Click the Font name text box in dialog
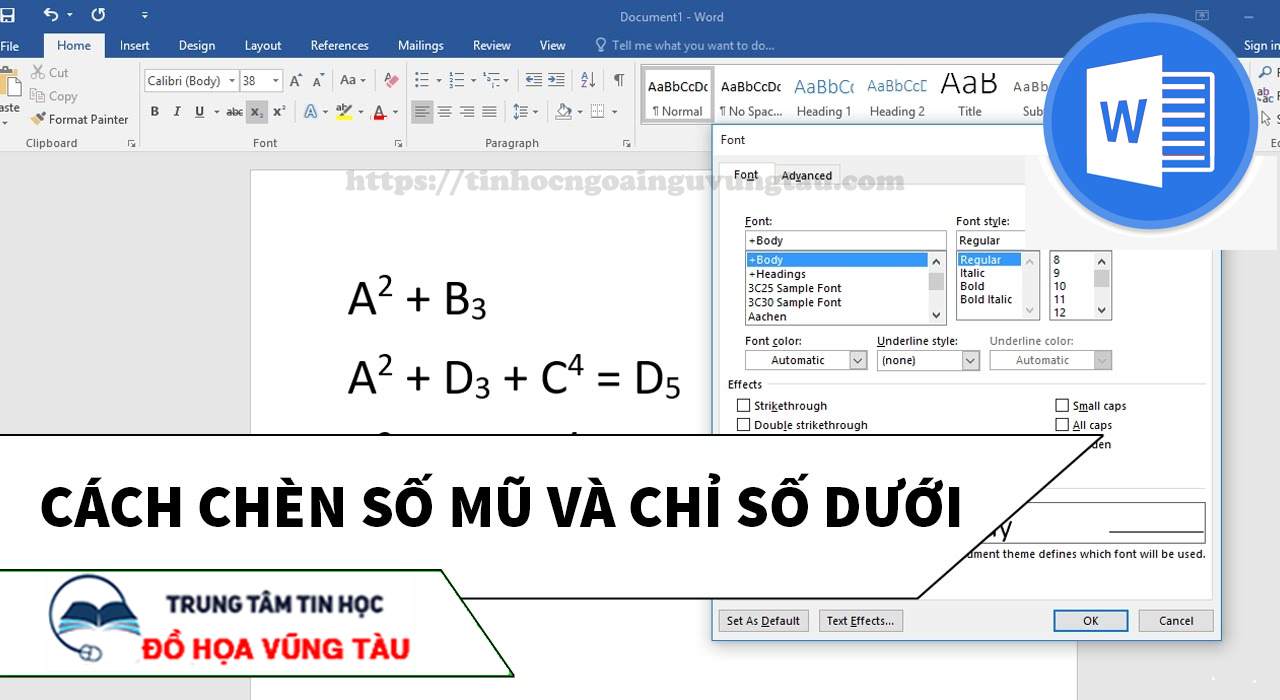Screen dimensions: 1280x700 (x=845, y=240)
